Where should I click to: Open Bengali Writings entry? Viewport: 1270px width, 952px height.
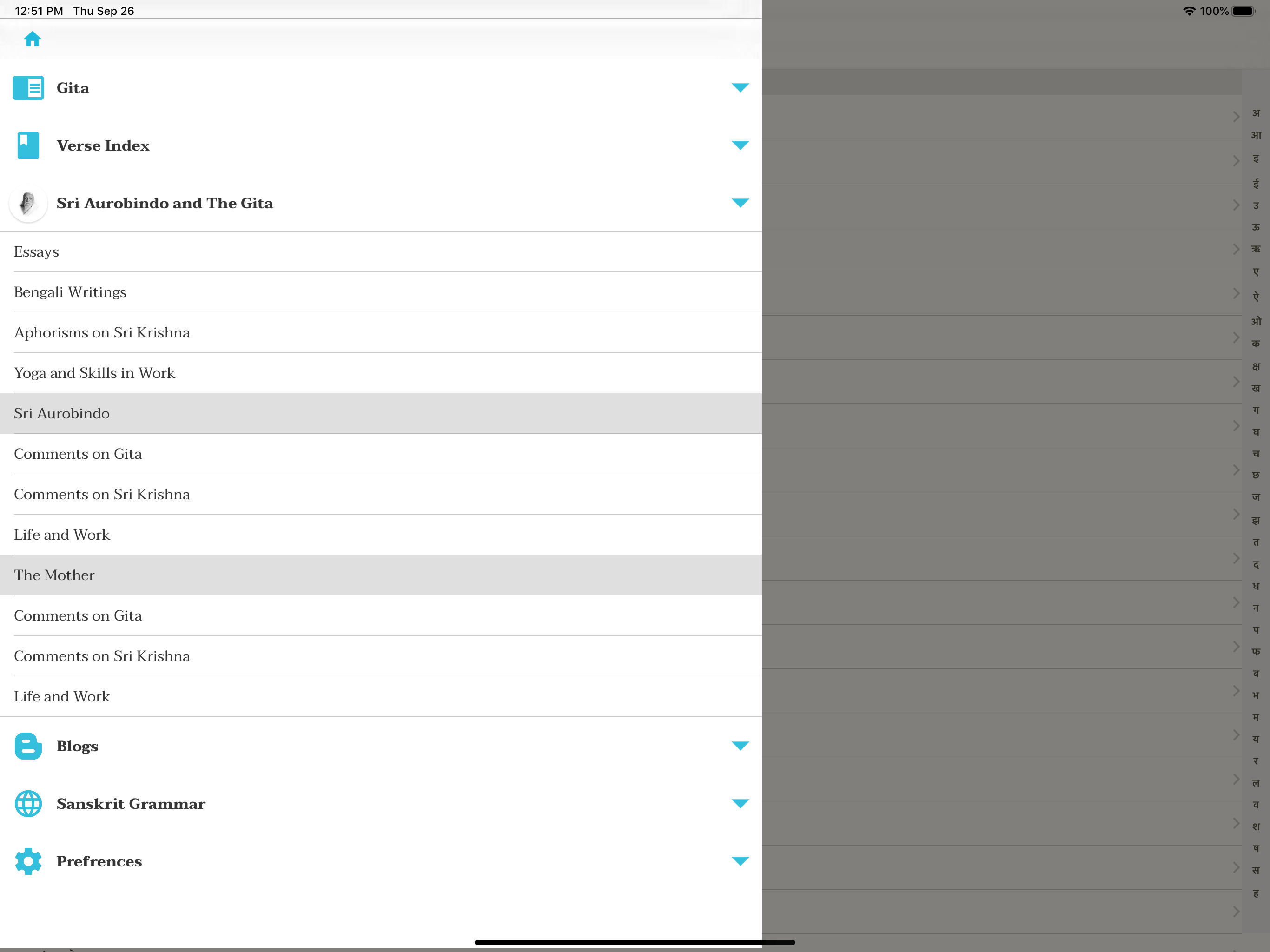[x=381, y=292]
